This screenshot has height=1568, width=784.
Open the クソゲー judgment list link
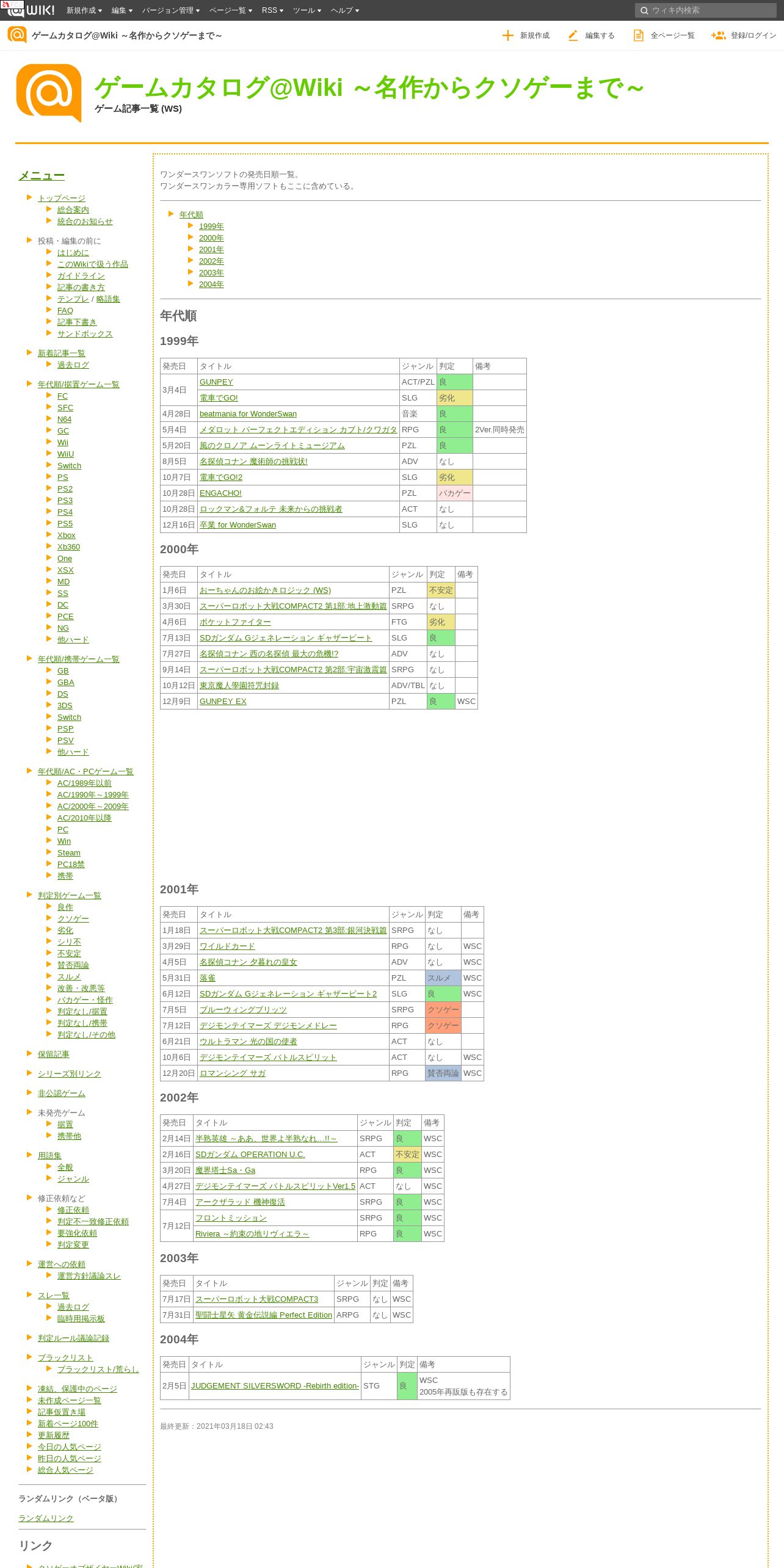73,919
